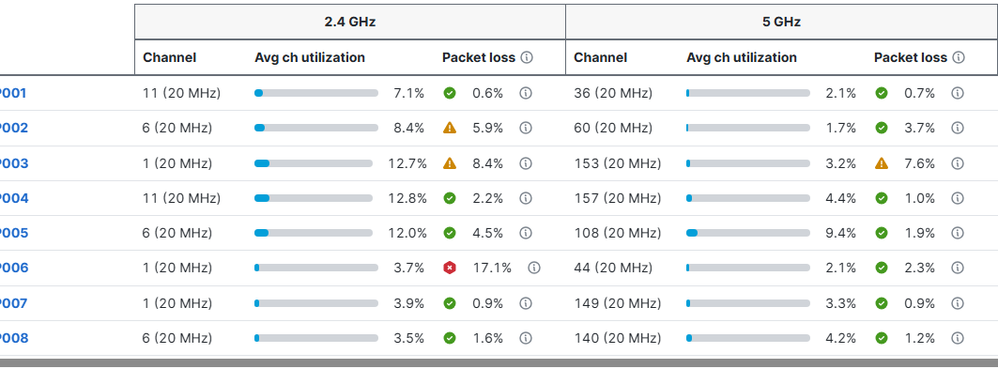Click warning triangle next to 8.4% packet loss
The width and height of the screenshot is (998, 369).
[449, 164]
